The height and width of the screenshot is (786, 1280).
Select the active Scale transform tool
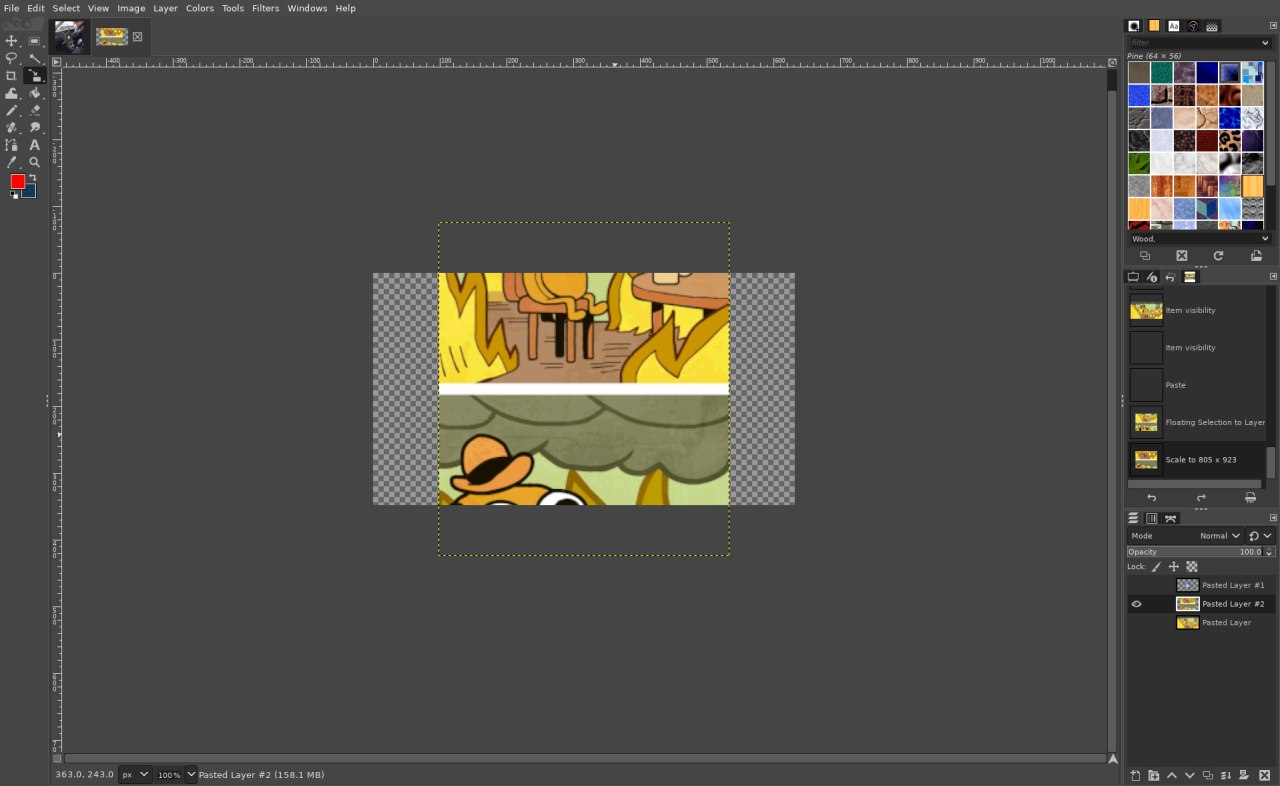pos(35,75)
